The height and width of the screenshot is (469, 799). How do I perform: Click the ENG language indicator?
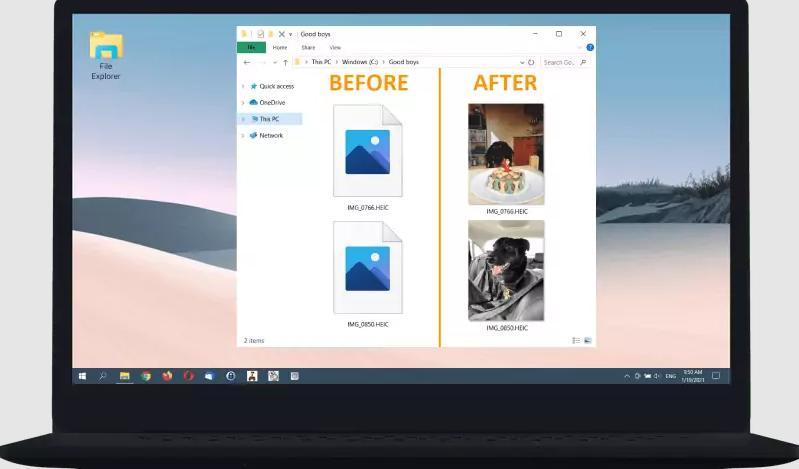pos(671,376)
